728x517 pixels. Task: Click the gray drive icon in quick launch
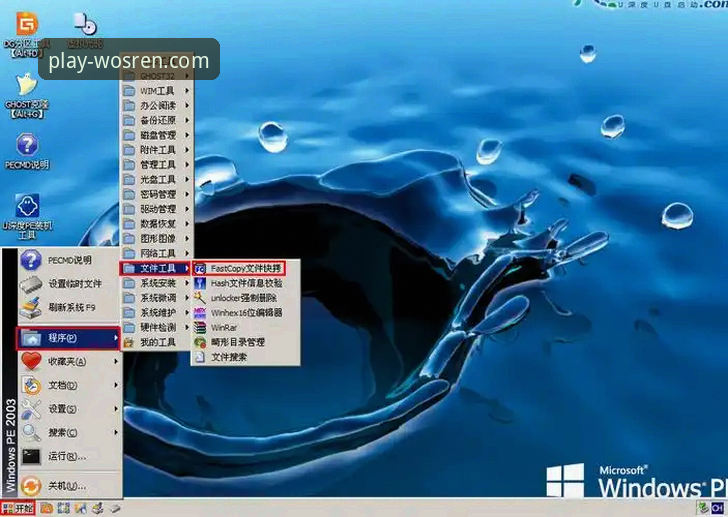point(115,509)
